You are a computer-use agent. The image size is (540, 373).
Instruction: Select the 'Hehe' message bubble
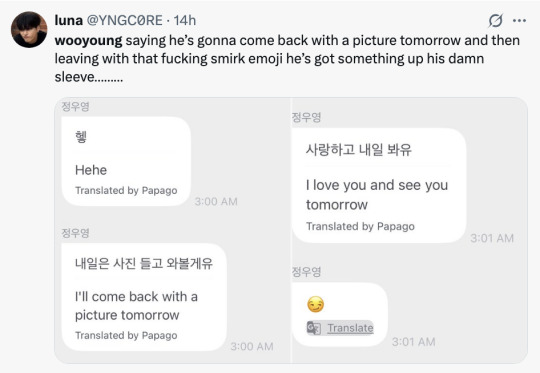(x=126, y=162)
